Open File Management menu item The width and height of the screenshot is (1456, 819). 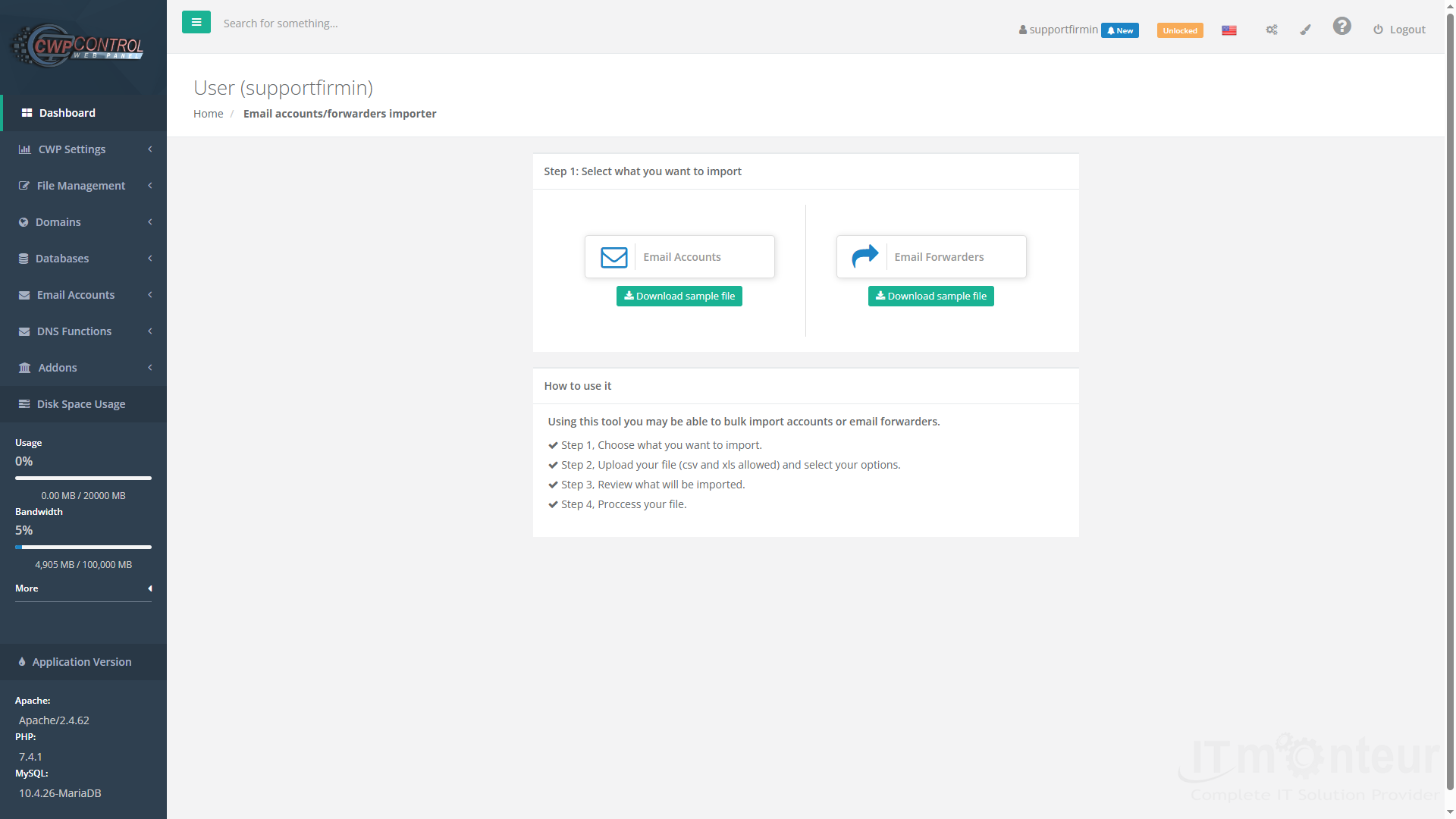83,186
